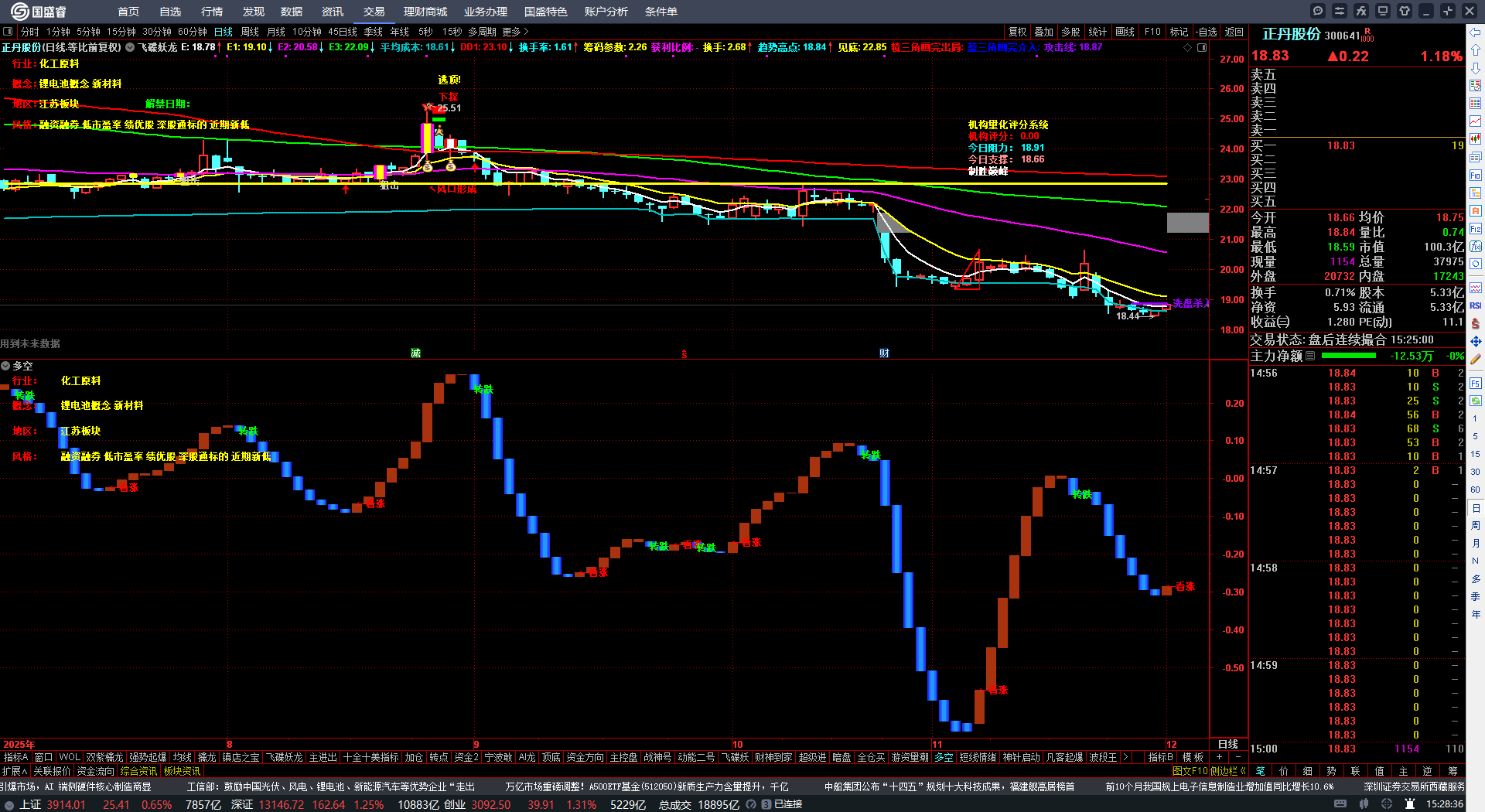Switch to 分时 view
Image resolution: width=1485 pixels, height=812 pixels.
[30, 32]
